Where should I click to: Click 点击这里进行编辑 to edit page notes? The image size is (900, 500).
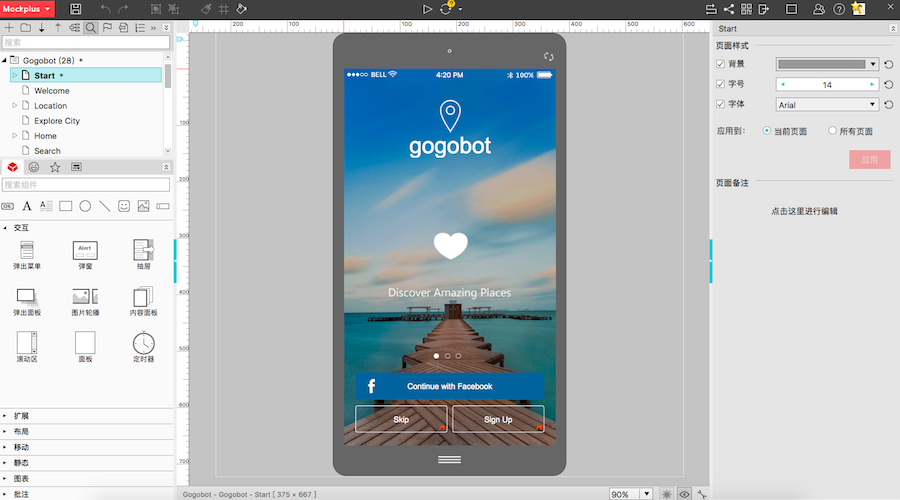coord(804,211)
